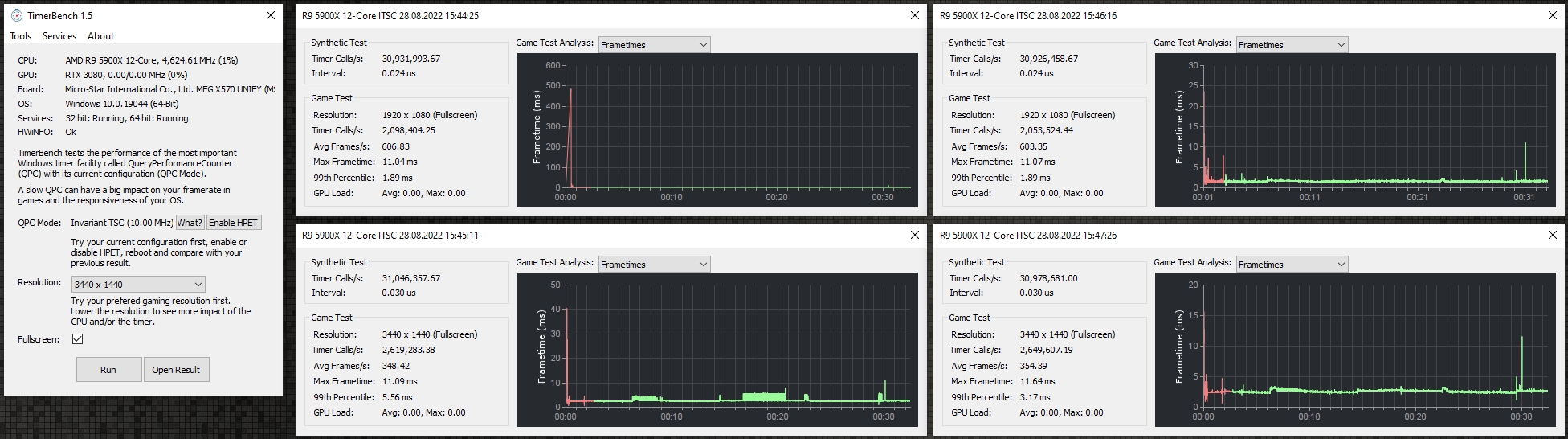This screenshot has height=439, width=1568.
Task: Click Avg Frames/s value 606.83
Action: 396,146
